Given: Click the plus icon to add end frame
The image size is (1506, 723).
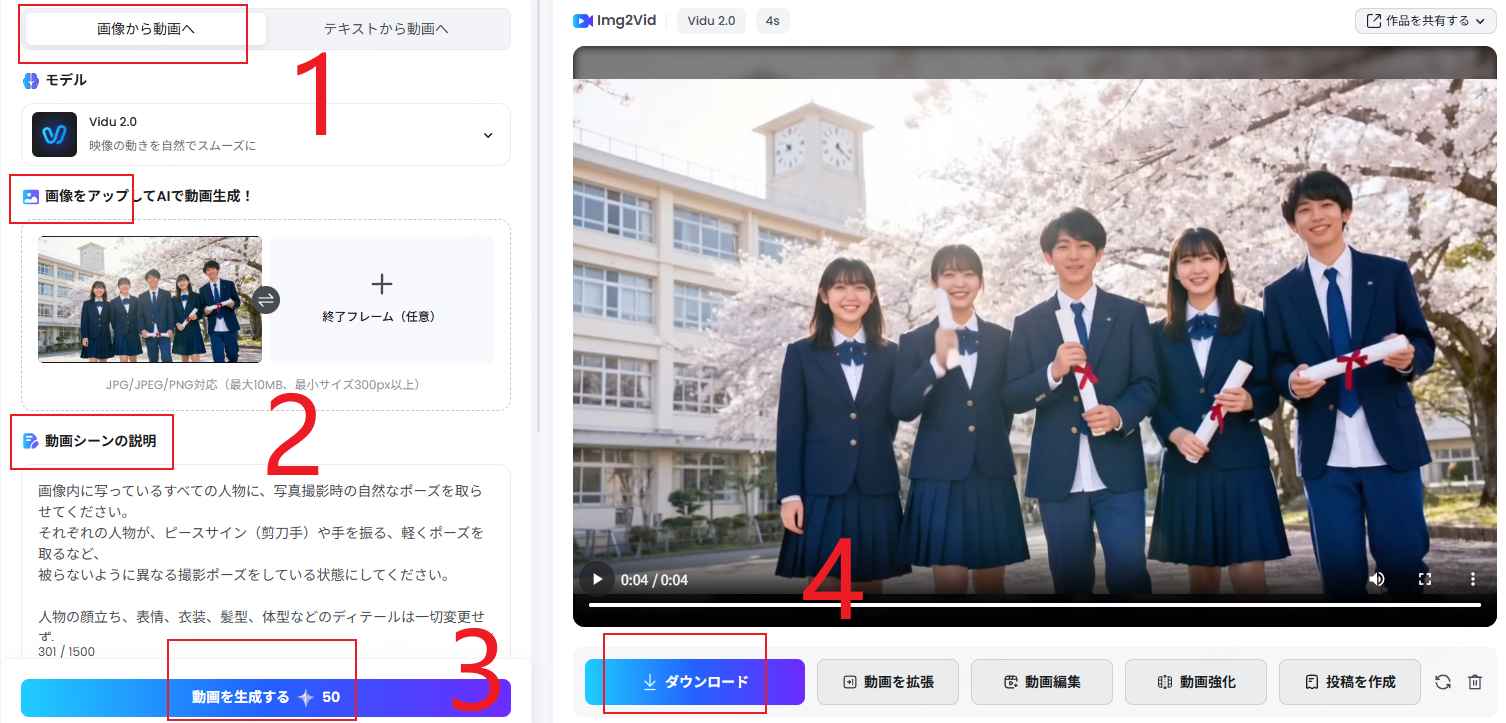Looking at the screenshot, I should [381, 285].
